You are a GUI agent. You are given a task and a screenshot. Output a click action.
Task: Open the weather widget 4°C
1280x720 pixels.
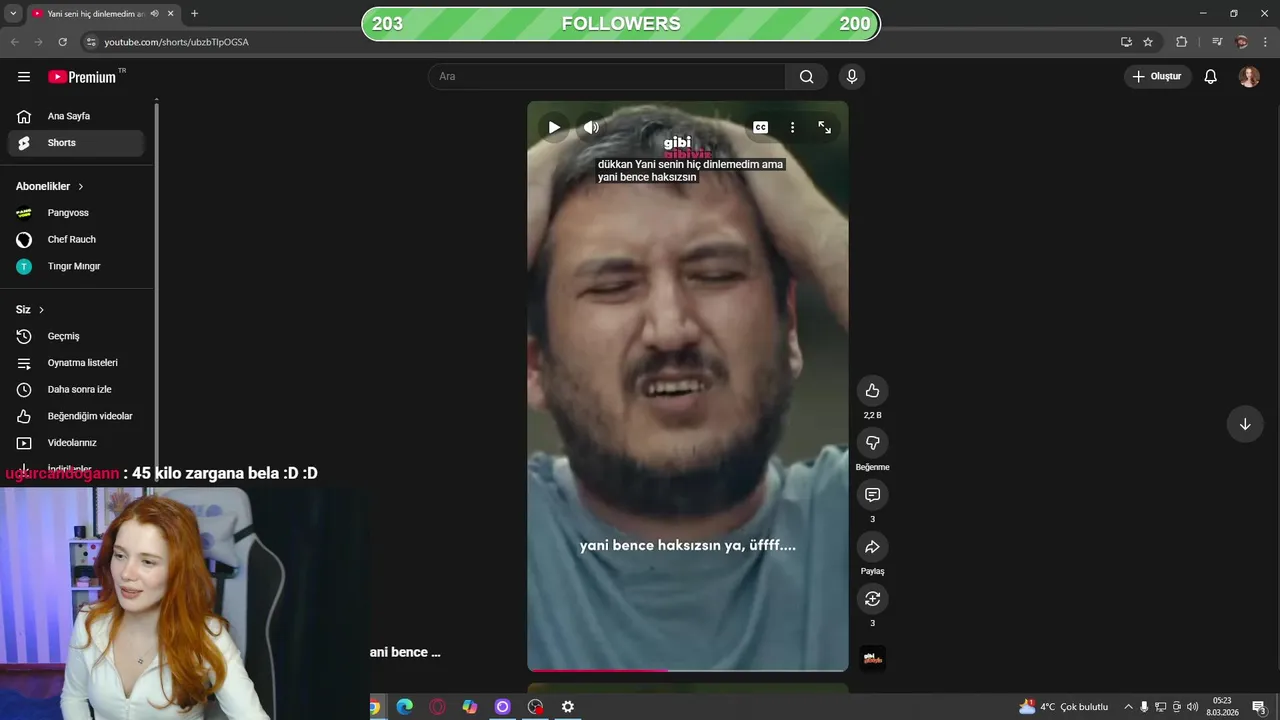point(1063,707)
